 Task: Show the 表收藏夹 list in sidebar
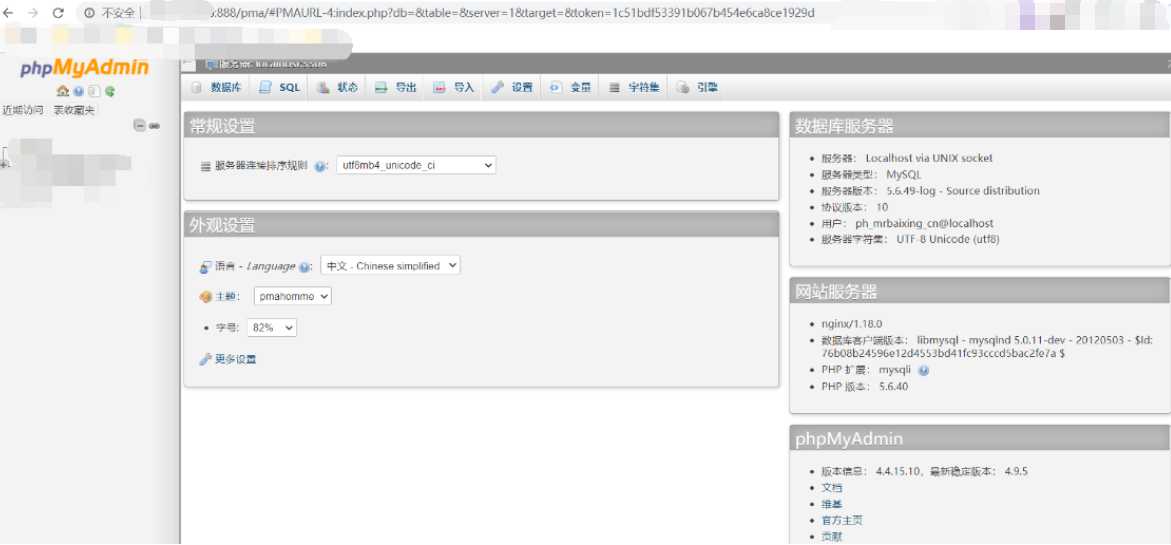click(x=74, y=110)
